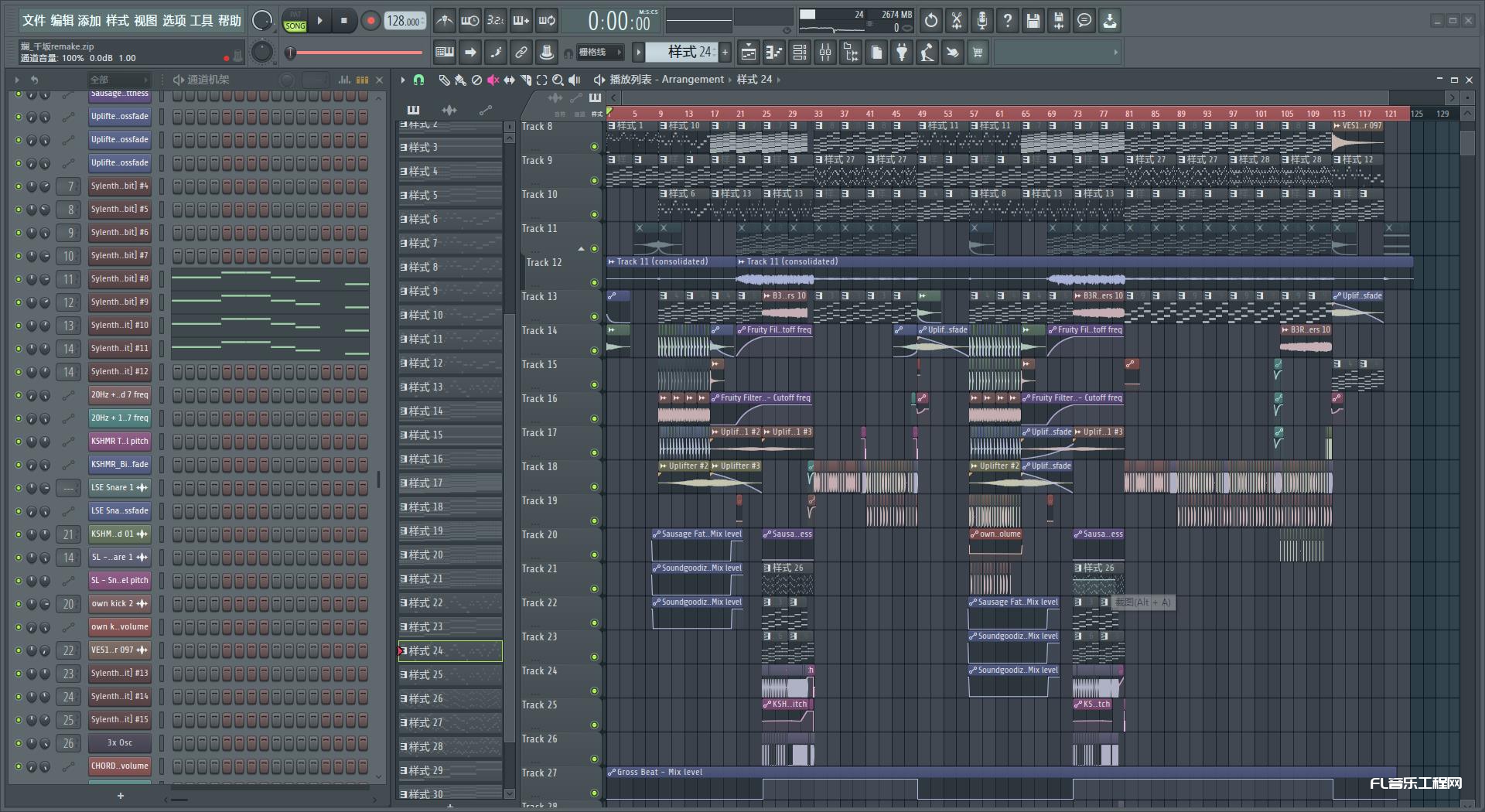Click the microphone one-click recording icon

coord(982,21)
